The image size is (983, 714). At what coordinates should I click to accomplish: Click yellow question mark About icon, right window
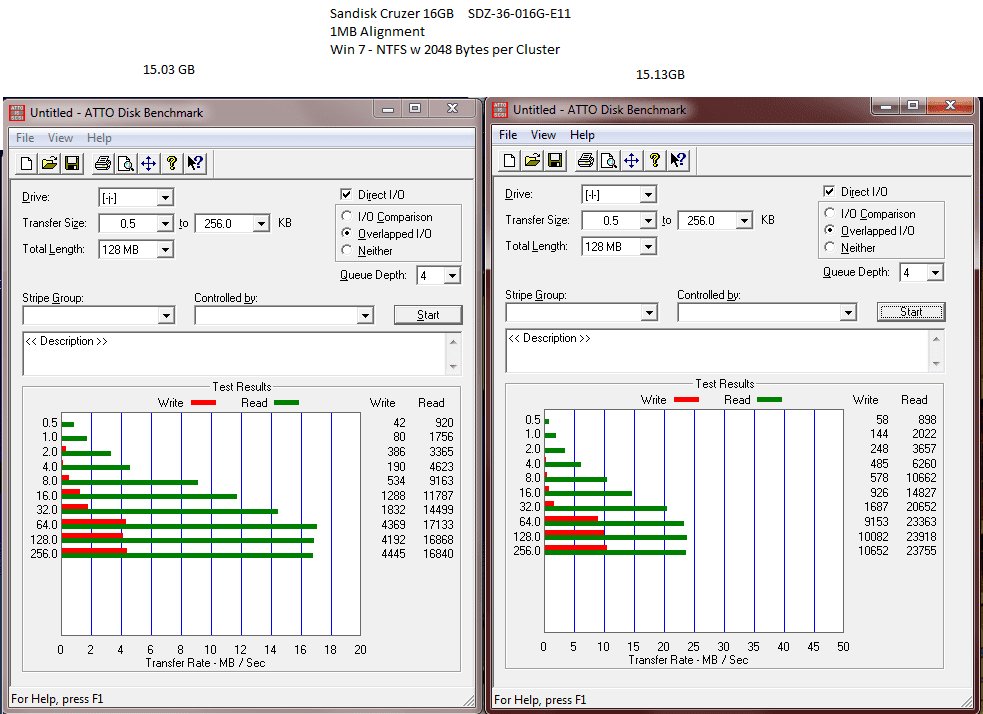click(x=654, y=160)
